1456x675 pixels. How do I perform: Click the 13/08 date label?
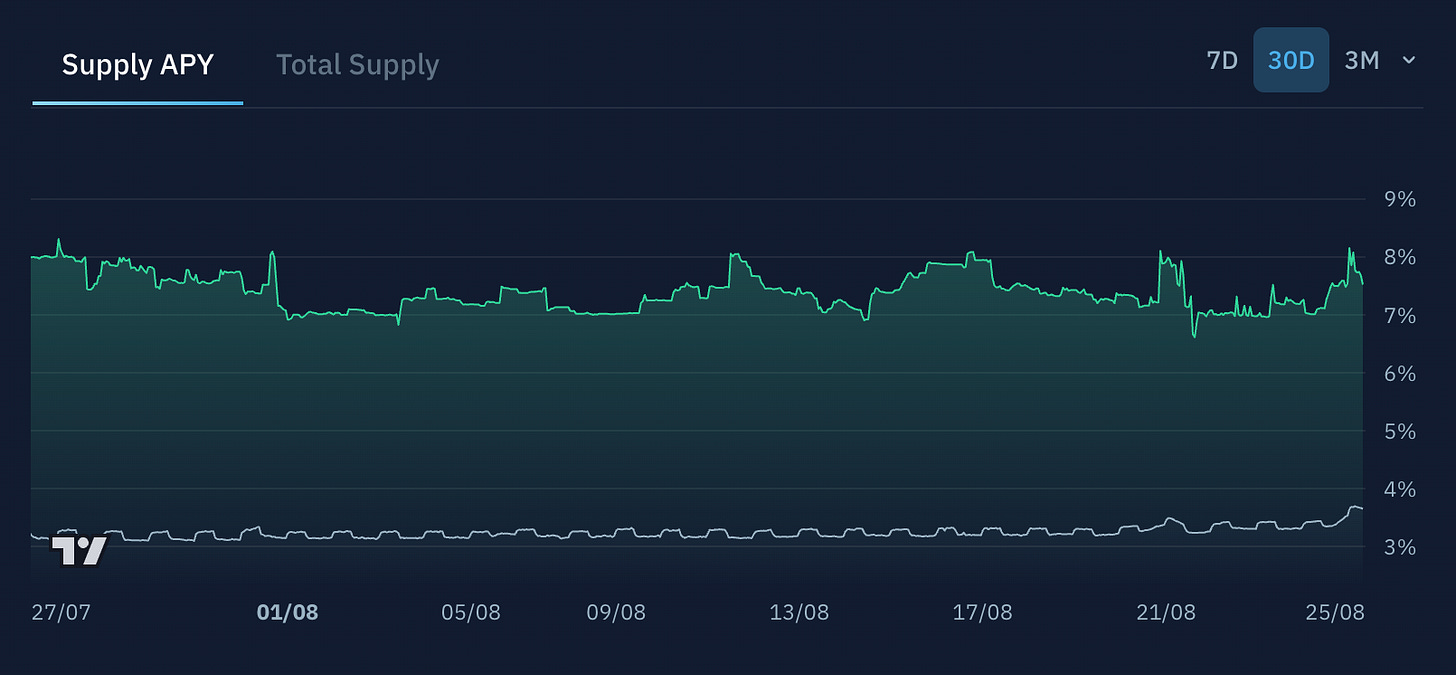(x=799, y=612)
